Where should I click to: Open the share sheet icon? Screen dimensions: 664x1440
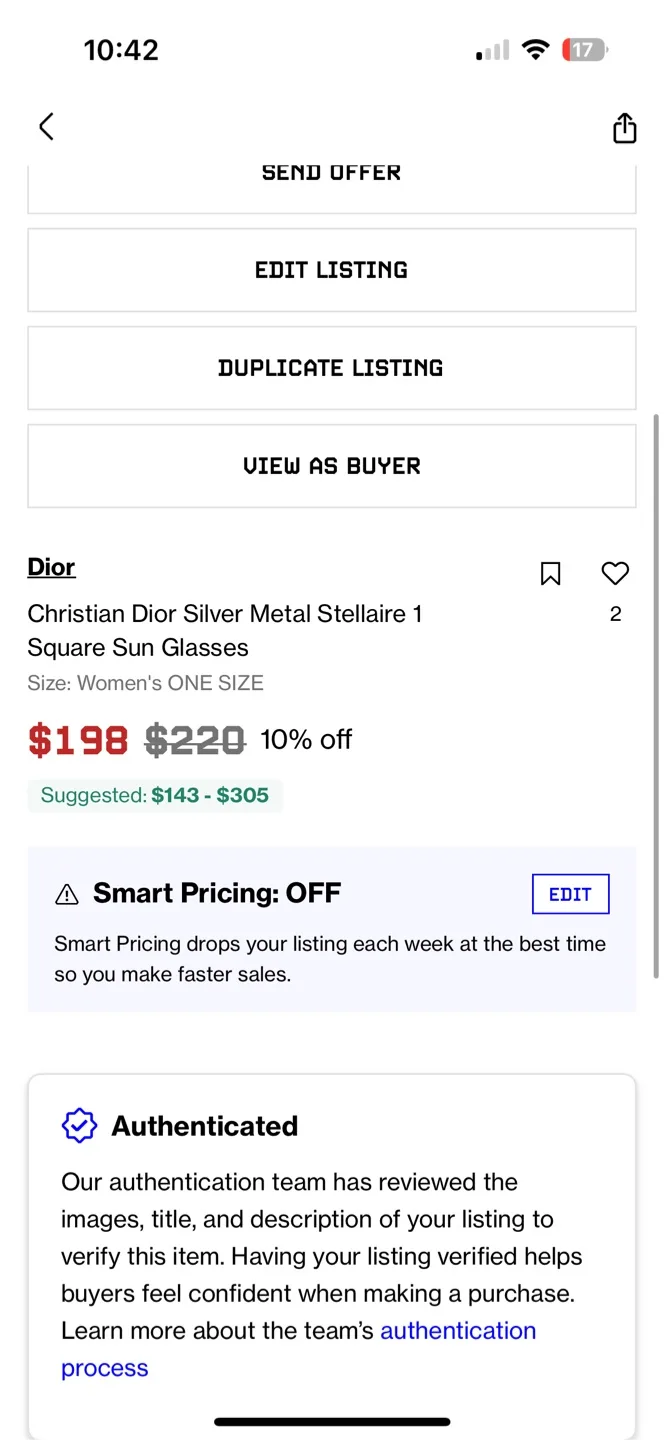(624, 127)
